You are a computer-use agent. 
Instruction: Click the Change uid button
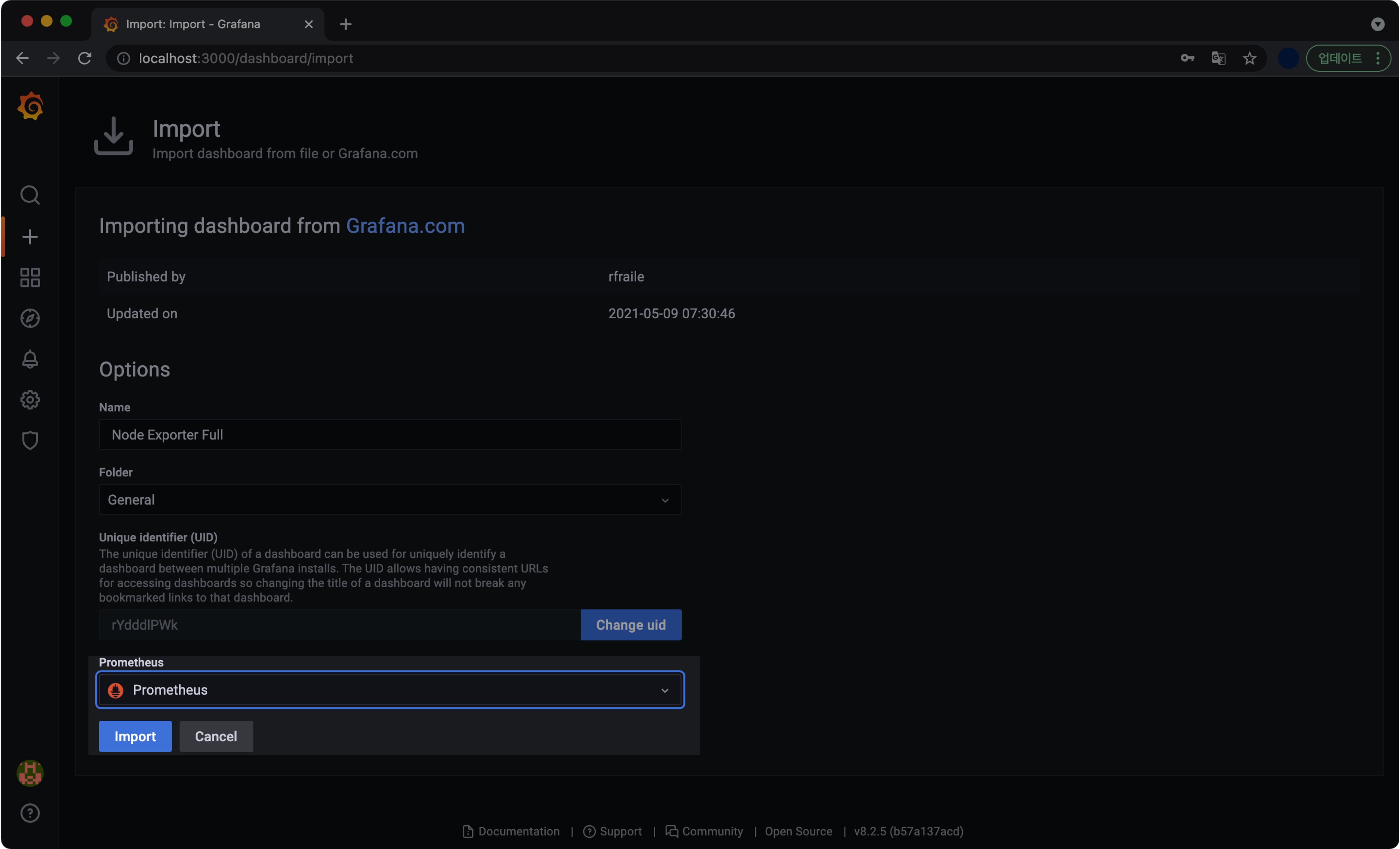[x=631, y=625]
